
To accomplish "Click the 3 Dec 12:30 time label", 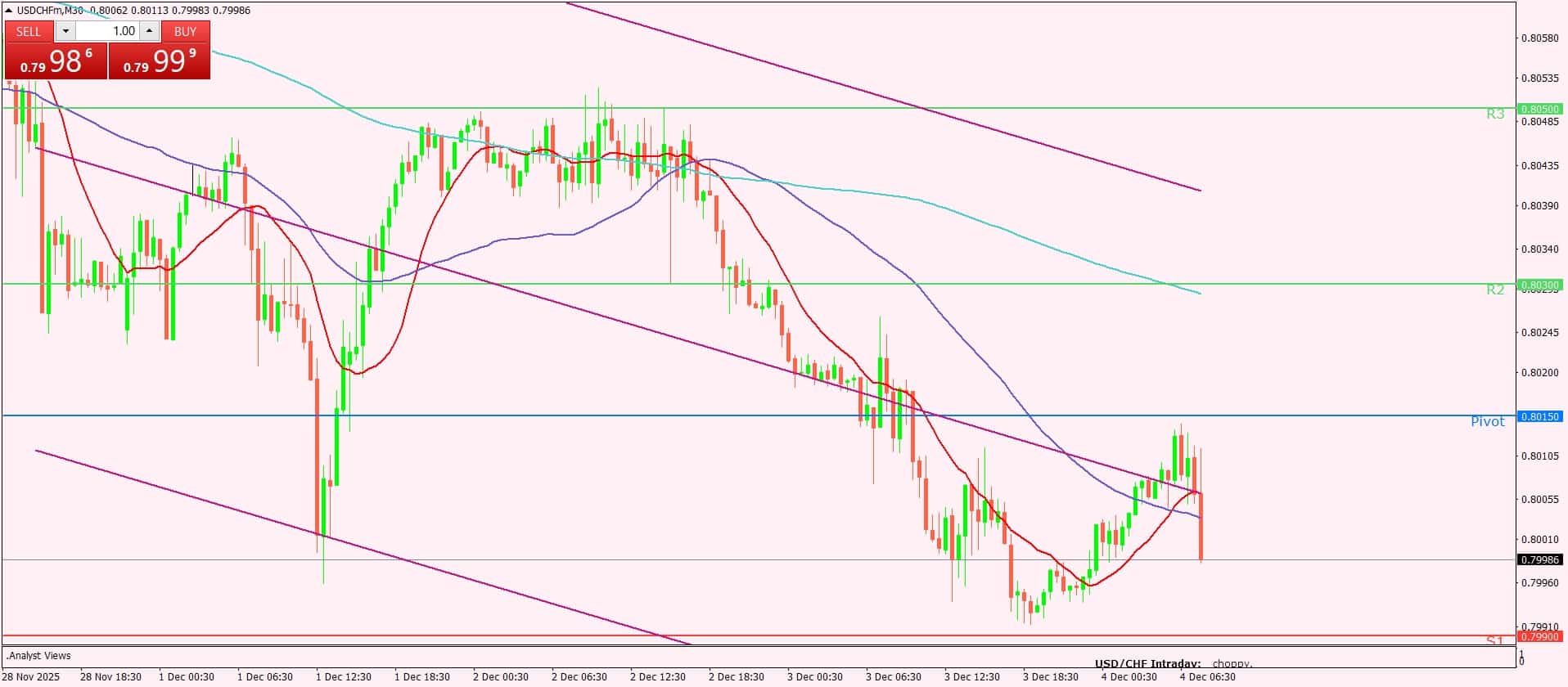I will coord(972,677).
